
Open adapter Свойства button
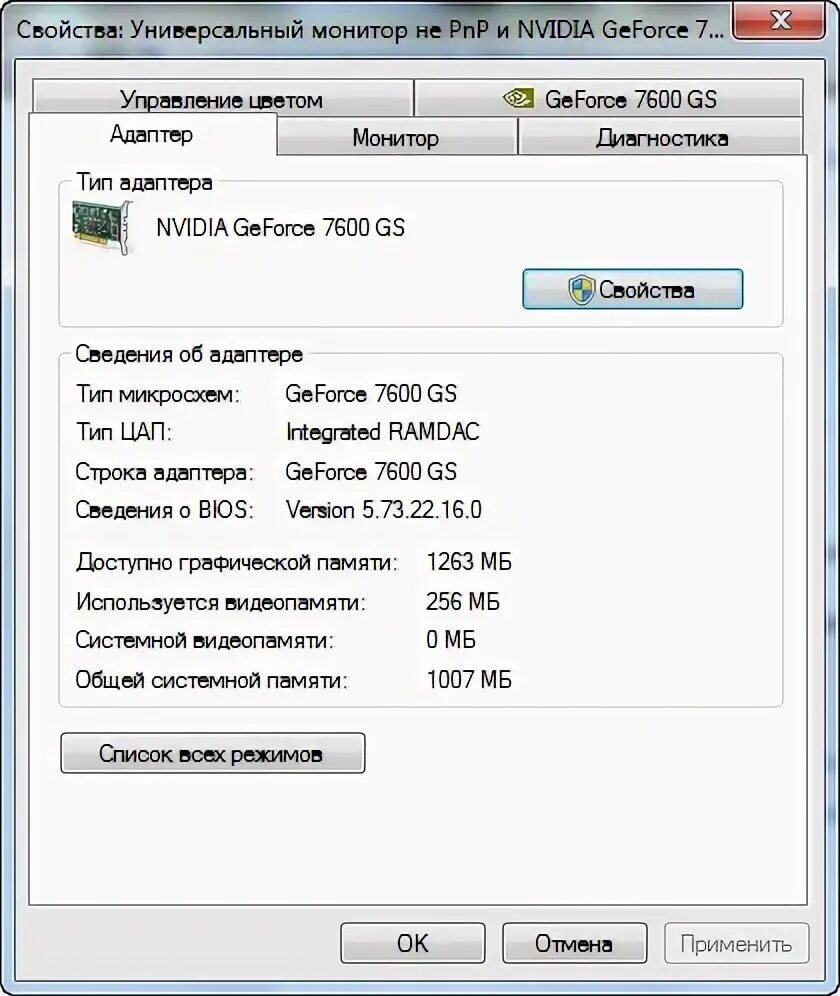[632, 290]
